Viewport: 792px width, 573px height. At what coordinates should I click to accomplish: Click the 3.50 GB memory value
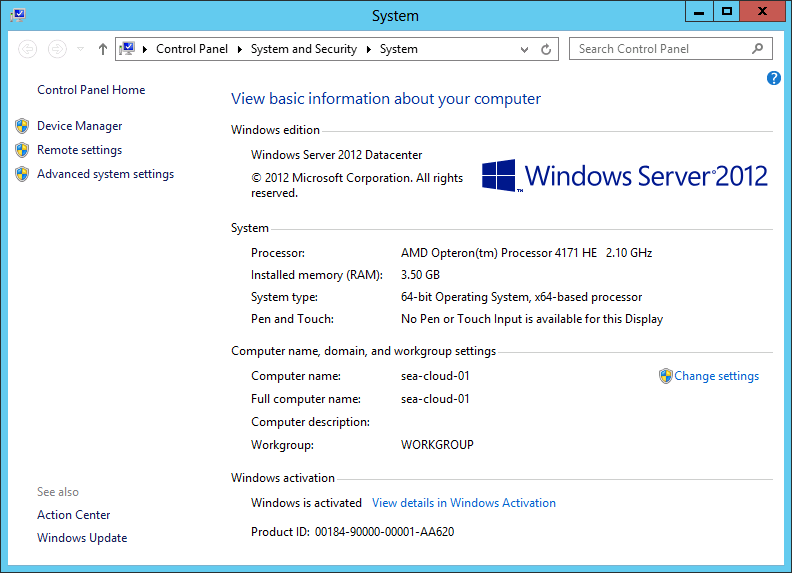point(420,275)
